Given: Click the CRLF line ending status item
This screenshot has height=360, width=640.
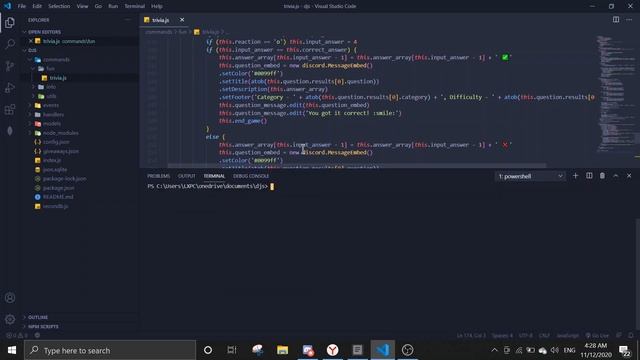Looking at the screenshot, I should point(544,335).
